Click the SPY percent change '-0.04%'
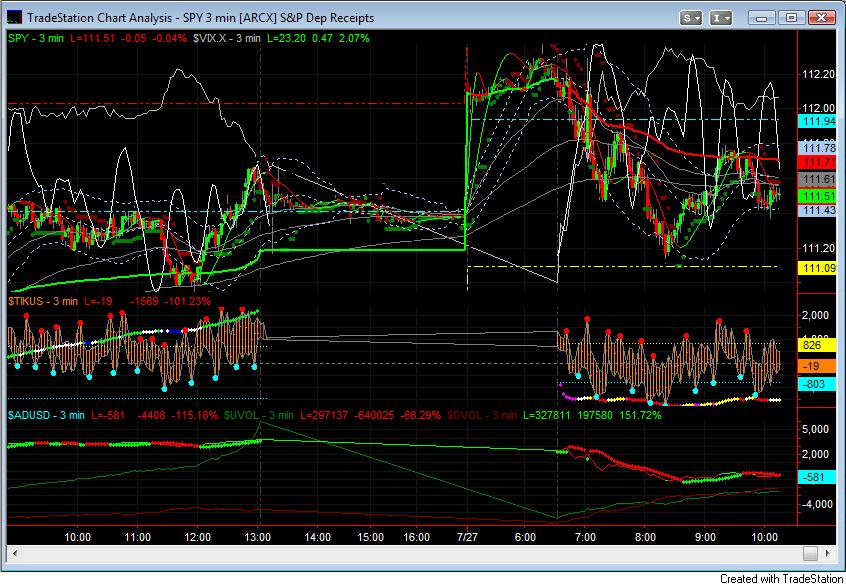 click(x=169, y=38)
